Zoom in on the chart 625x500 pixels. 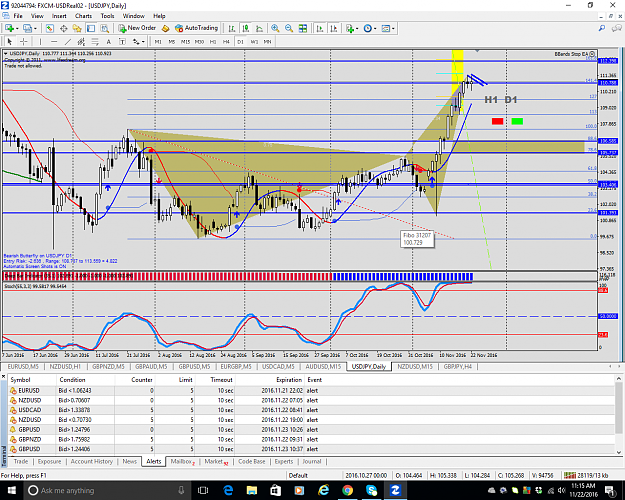(275, 28)
